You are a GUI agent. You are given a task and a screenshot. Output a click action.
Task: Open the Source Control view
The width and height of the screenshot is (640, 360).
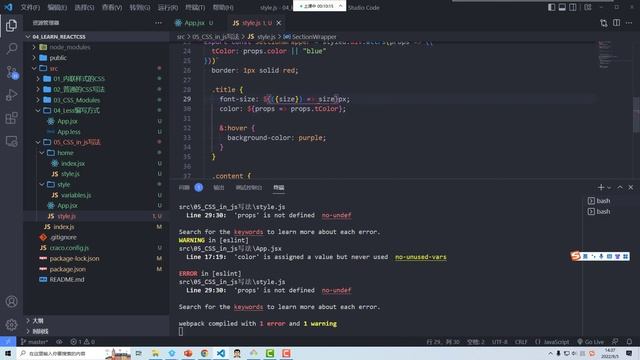pos(11,72)
